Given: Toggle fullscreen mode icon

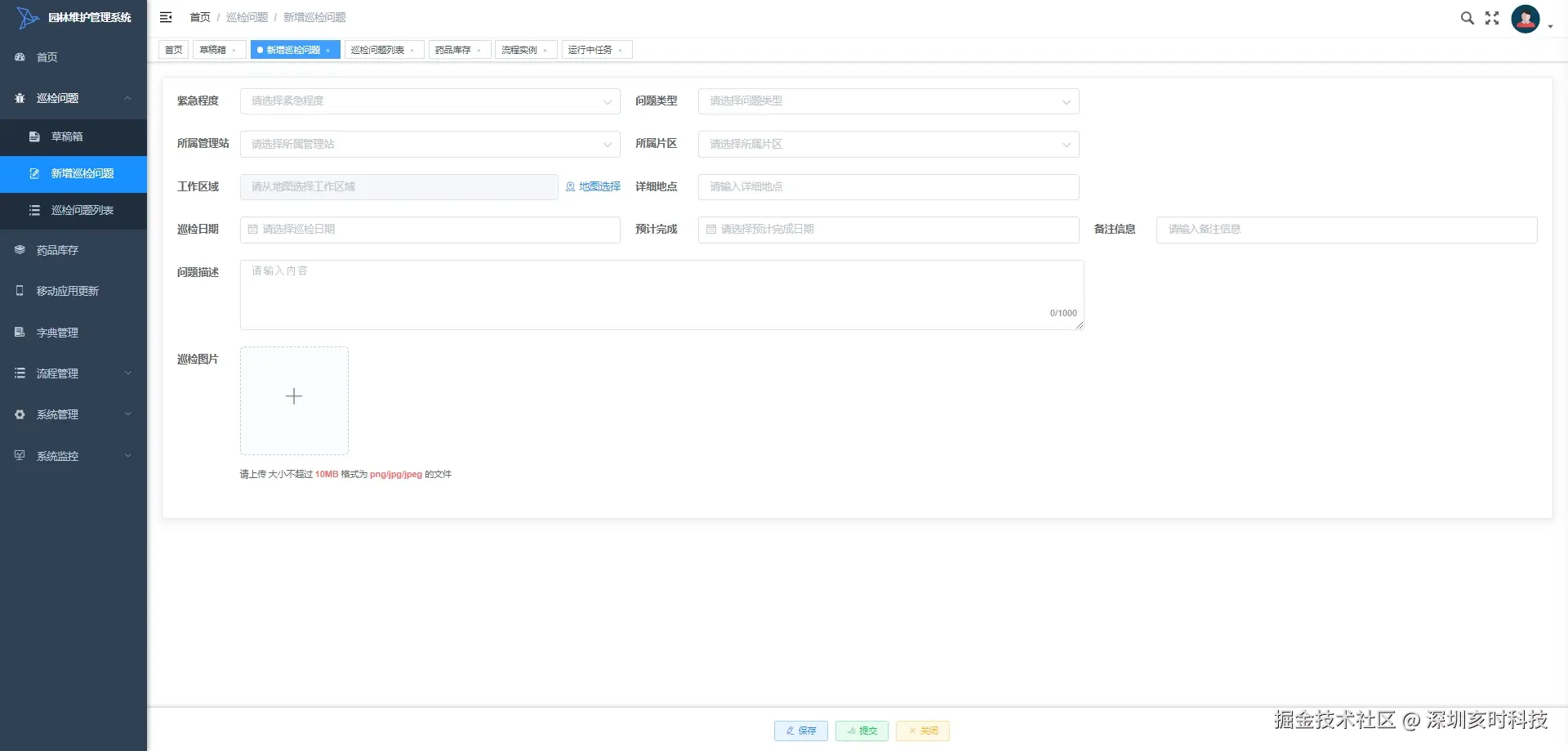Looking at the screenshot, I should click(x=1492, y=18).
